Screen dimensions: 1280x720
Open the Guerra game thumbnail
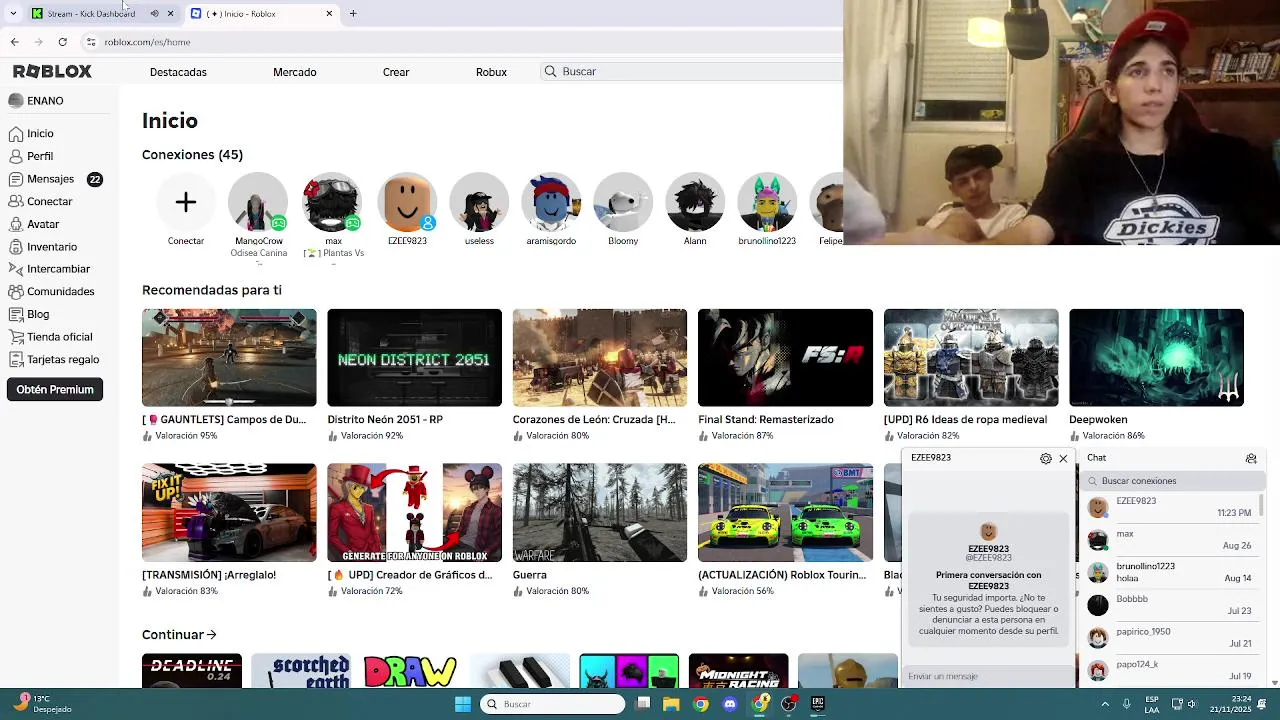[600, 513]
